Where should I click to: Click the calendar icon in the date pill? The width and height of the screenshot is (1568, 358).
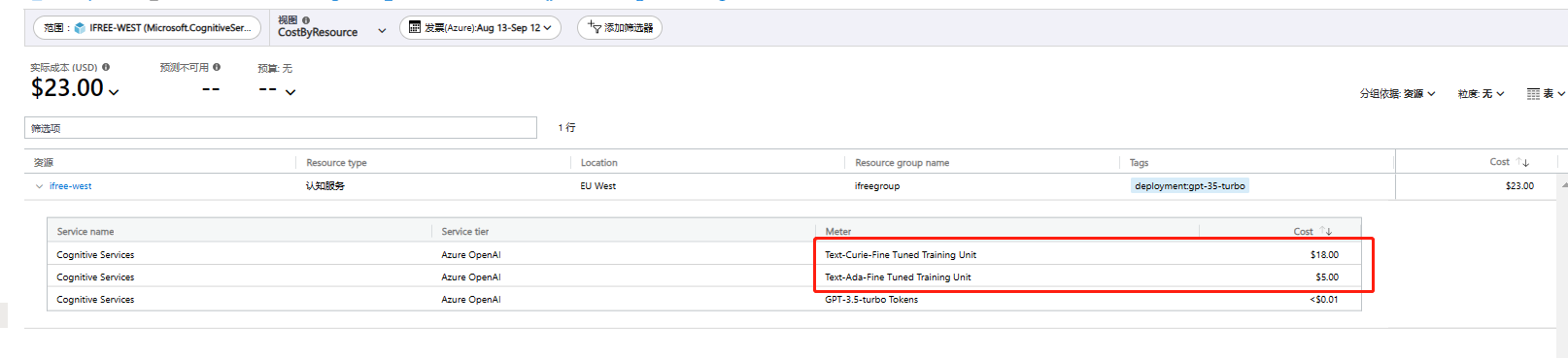coord(415,28)
